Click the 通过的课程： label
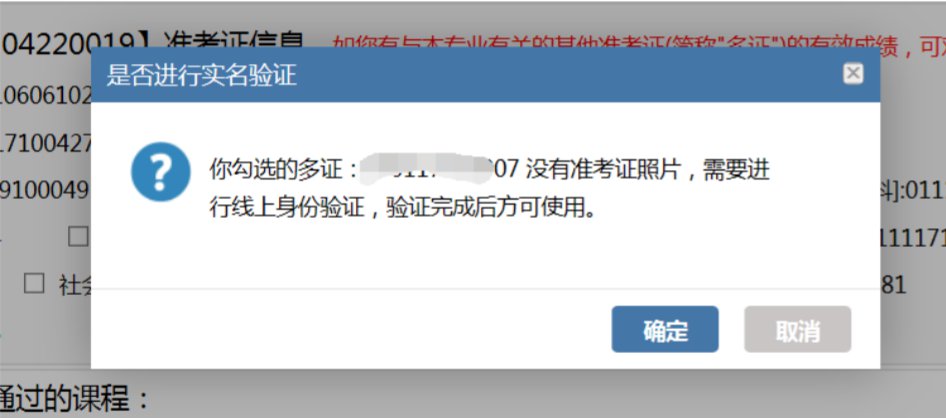Screen dimensions: 946x418 point(74,399)
